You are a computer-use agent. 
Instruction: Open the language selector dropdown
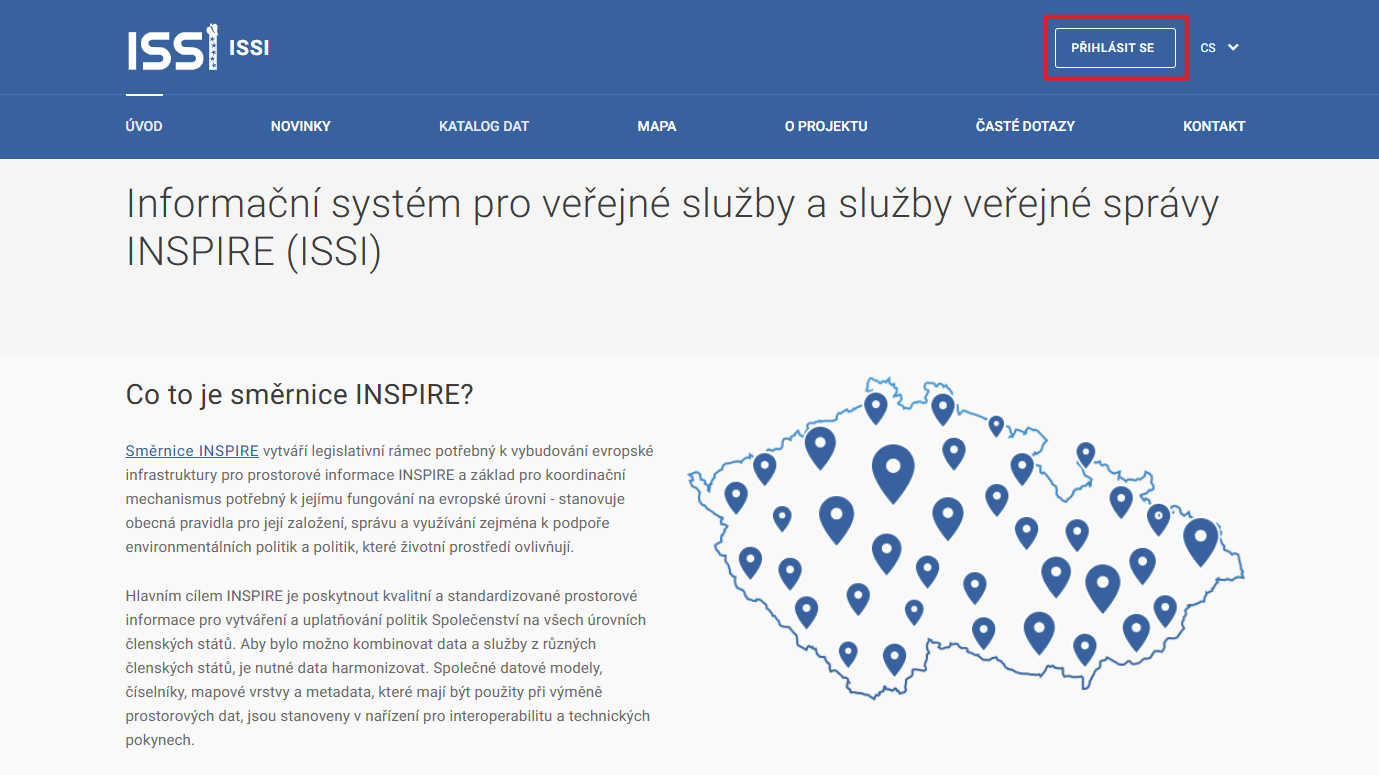(1218, 47)
